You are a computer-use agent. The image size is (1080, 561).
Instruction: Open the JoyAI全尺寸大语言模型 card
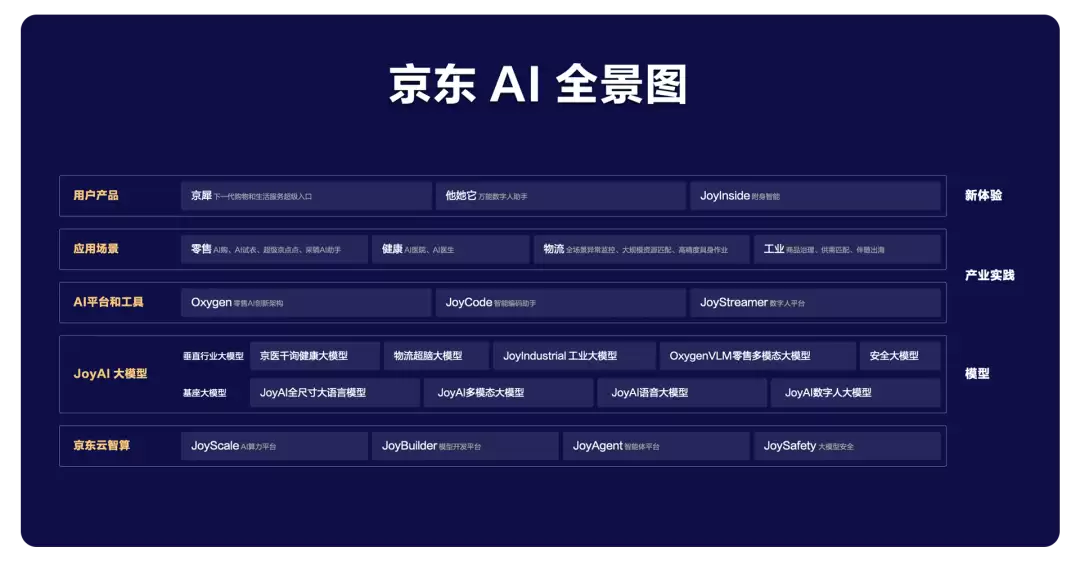point(335,393)
